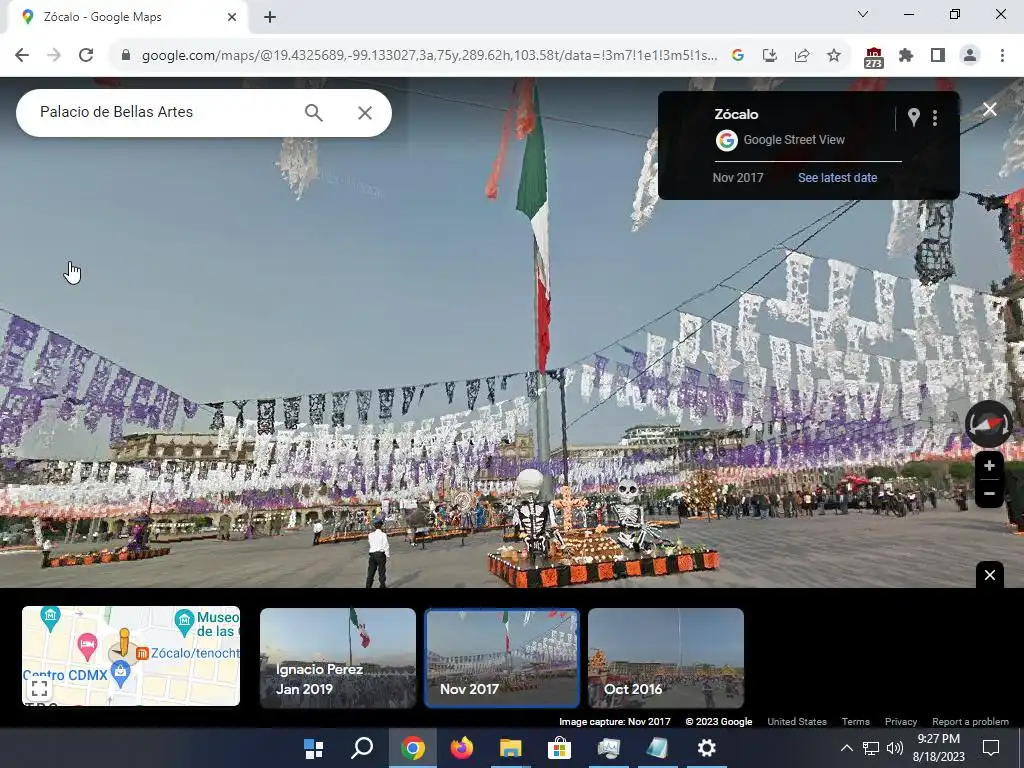Select the Nov 2017 thumbnail

point(502,658)
